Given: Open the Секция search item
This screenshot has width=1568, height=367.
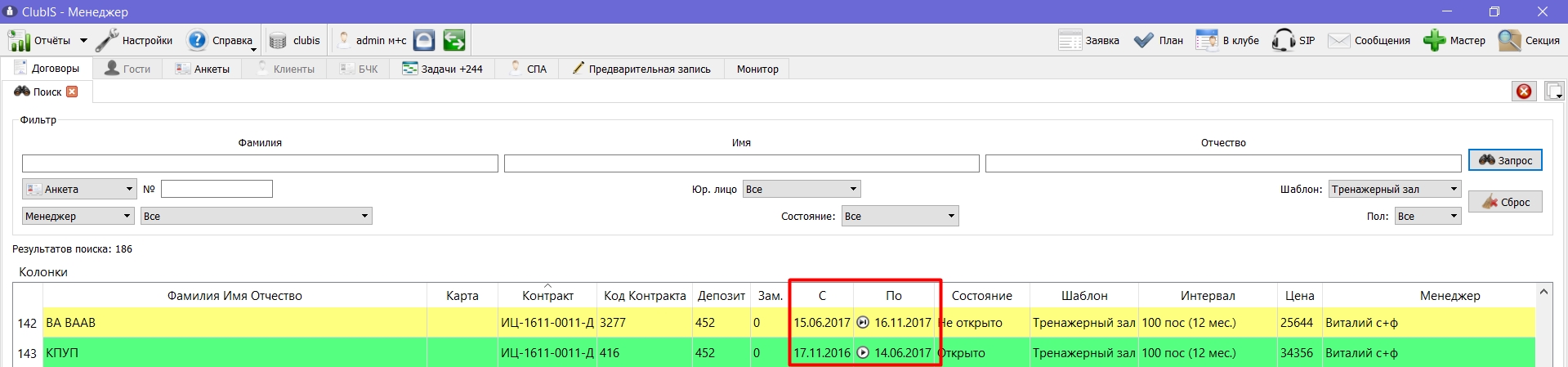Looking at the screenshot, I should [x=1529, y=40].
